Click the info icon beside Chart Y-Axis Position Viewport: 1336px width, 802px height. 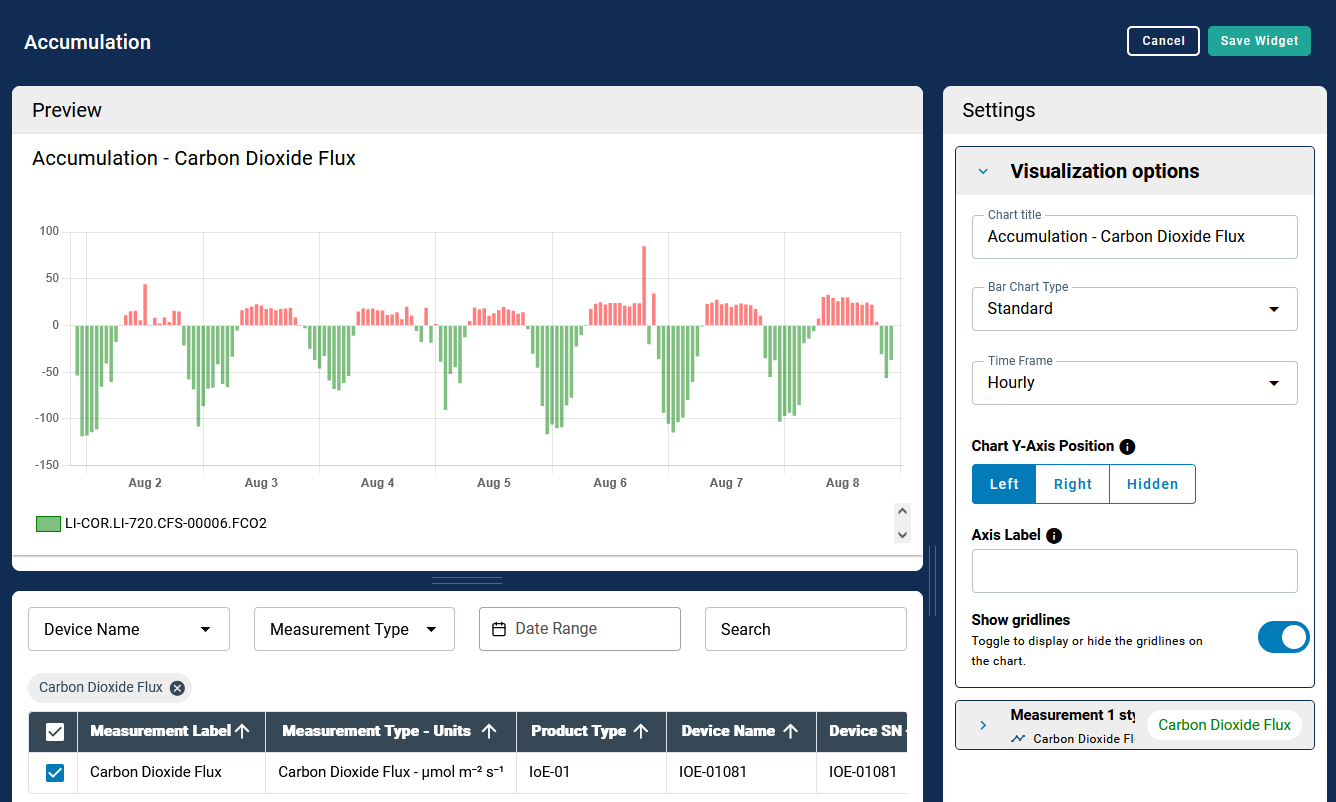coord(1127,447)
